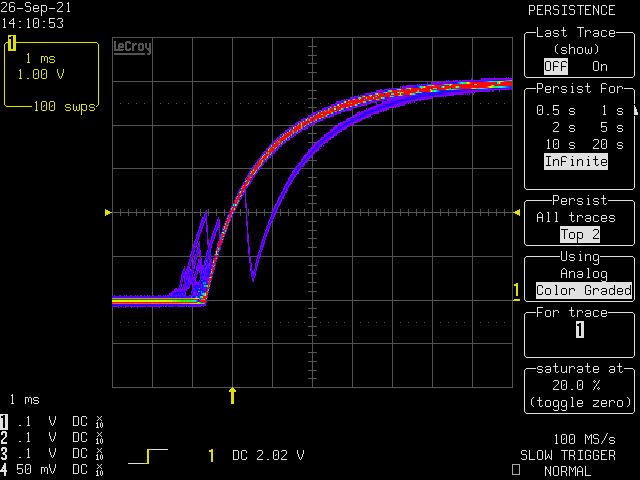Set Last Trace to On
Screen dimensions: 640x480
coord(599,66)
